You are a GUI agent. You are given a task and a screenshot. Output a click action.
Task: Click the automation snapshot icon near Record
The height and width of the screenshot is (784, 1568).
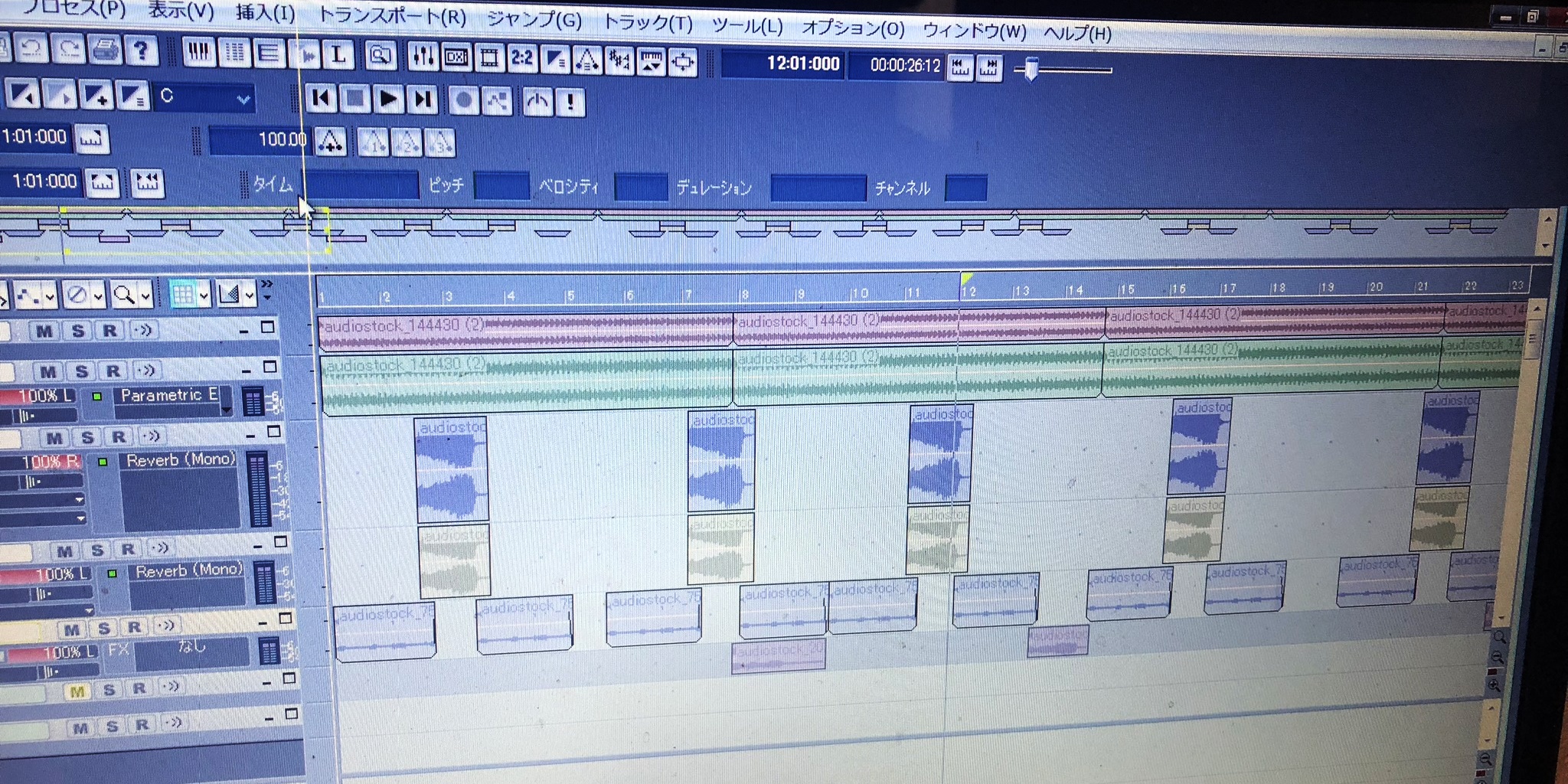(497, 101)
